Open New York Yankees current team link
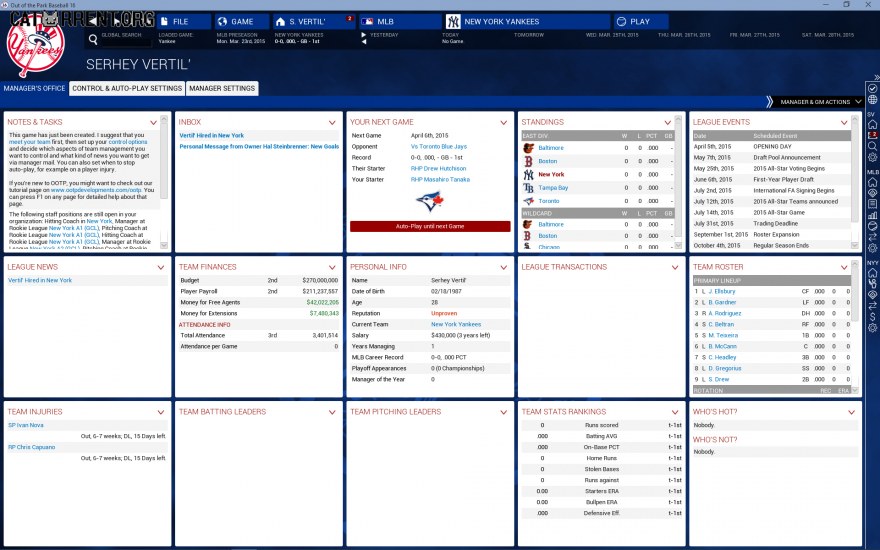Screen dimensions: 880x550 [x=456, y=324]
